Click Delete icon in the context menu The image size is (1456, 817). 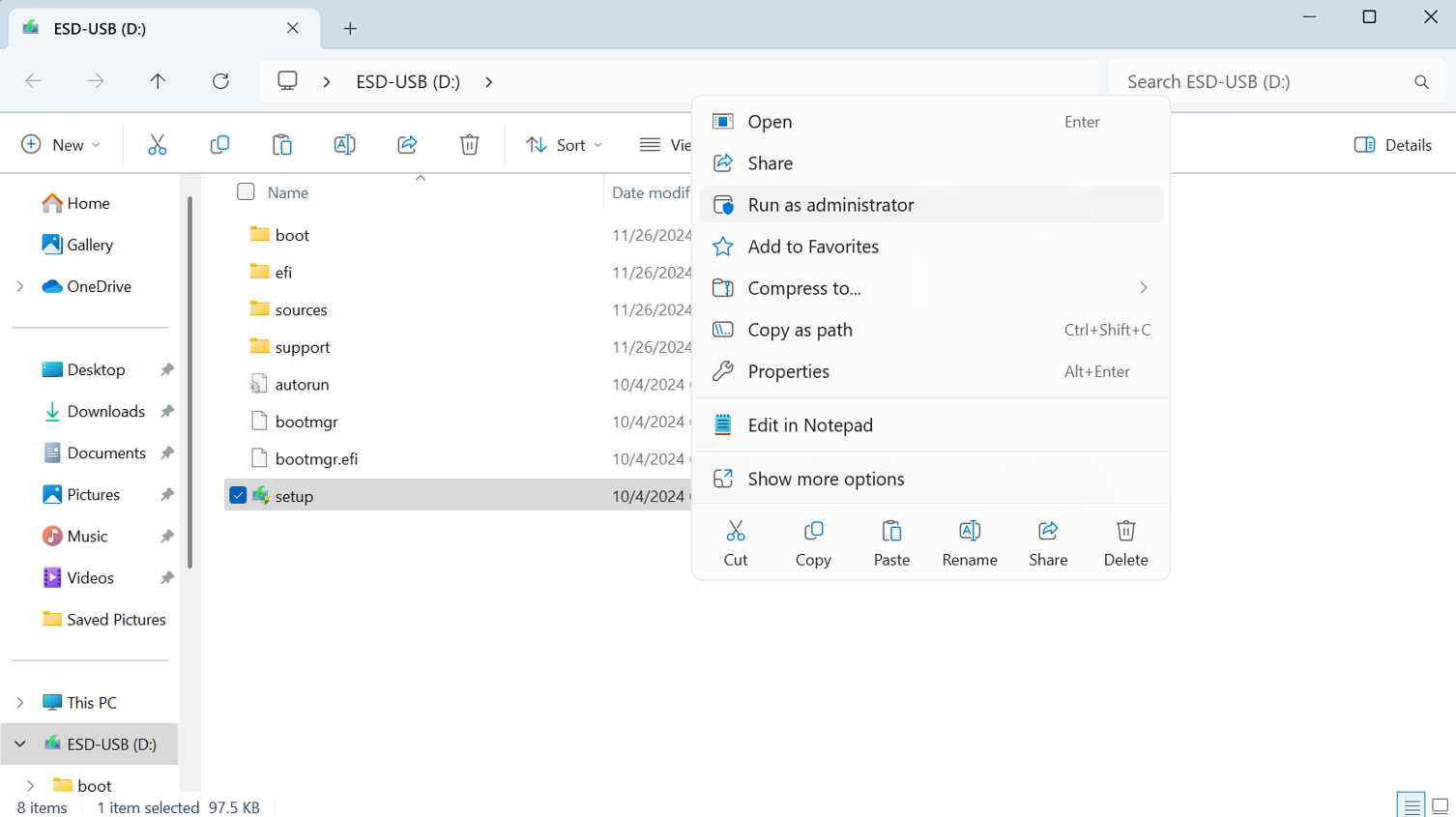point(1125,542)
